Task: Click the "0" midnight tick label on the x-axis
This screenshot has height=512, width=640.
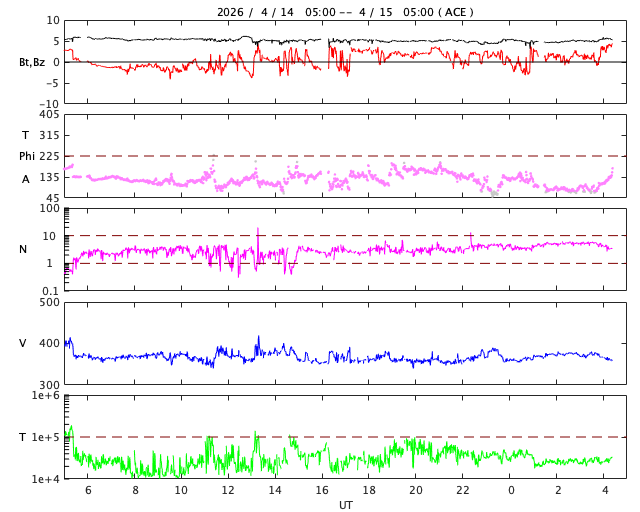Action: (511, 490)
